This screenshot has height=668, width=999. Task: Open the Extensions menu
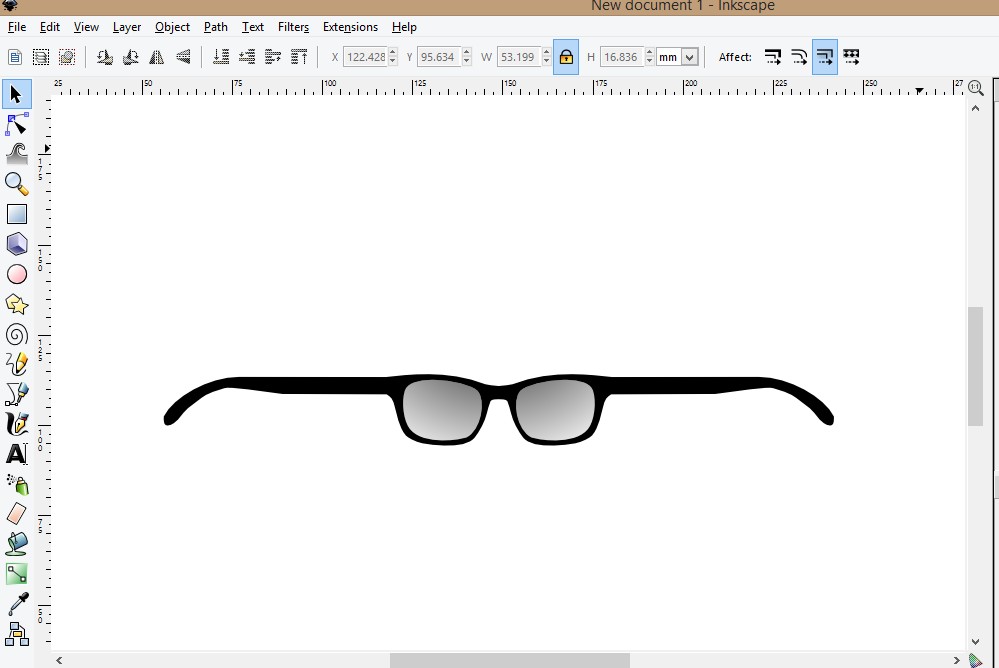[x=350, y=27]
